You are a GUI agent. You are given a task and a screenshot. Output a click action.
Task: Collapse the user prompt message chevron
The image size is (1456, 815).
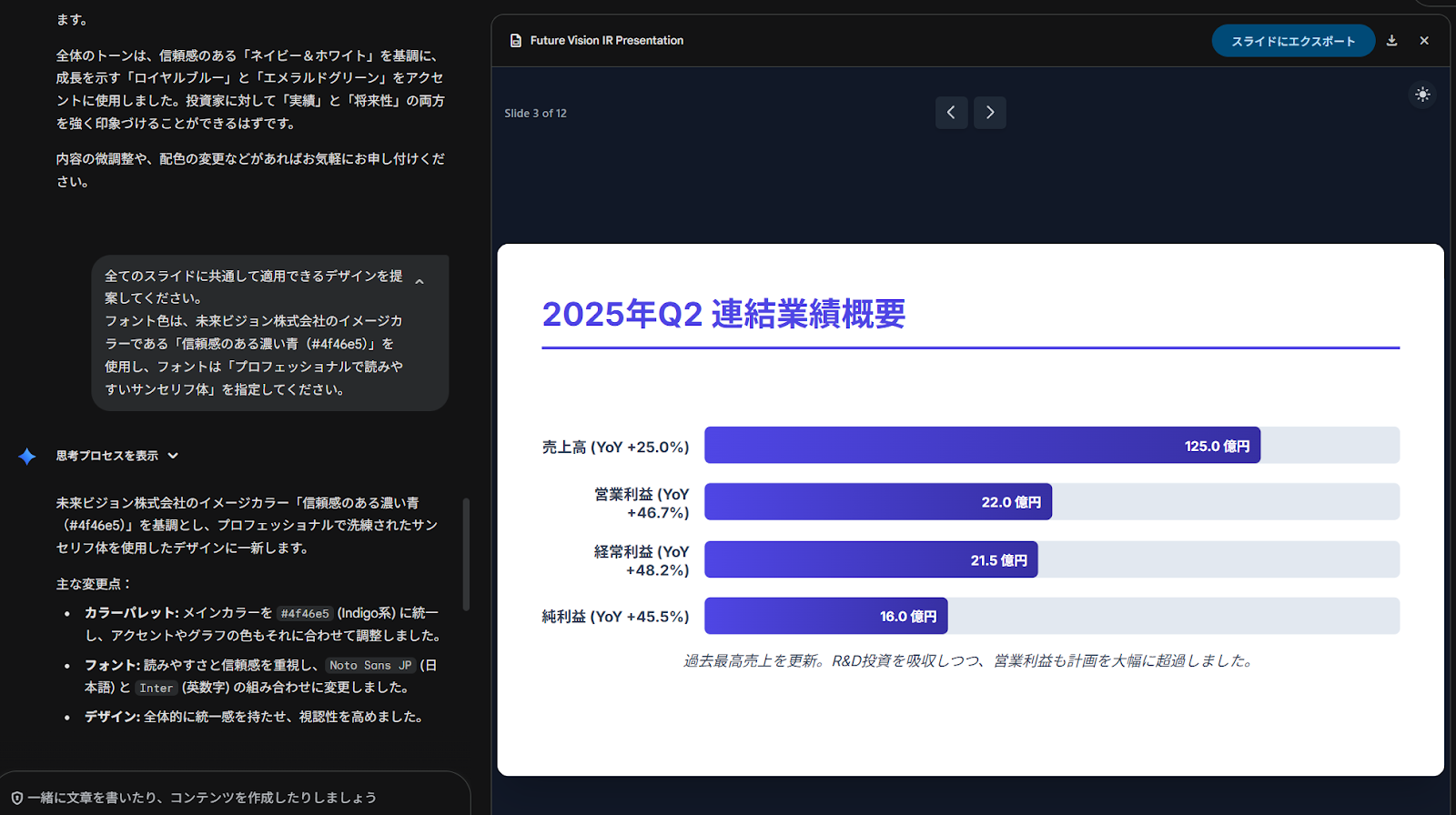click(420, 282)
